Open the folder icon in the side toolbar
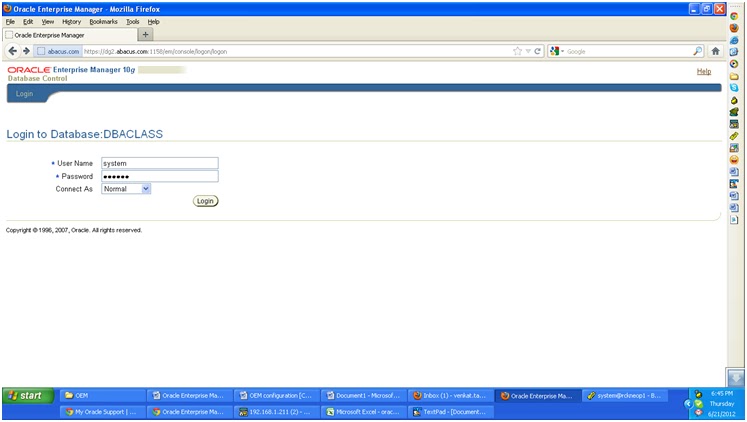 click(x=734, y=76)
